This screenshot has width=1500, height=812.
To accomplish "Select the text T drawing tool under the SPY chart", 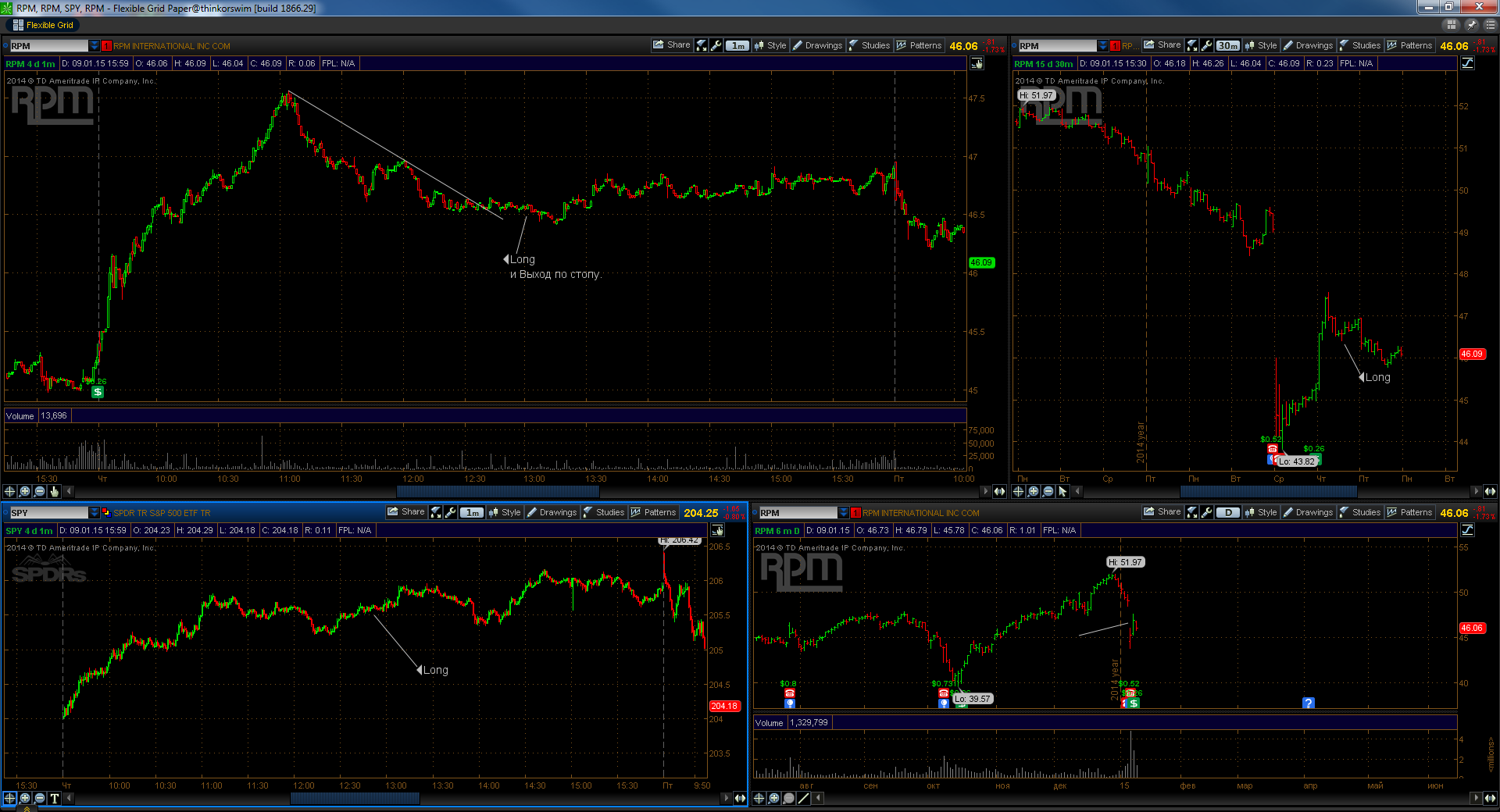I will [54, 798].
